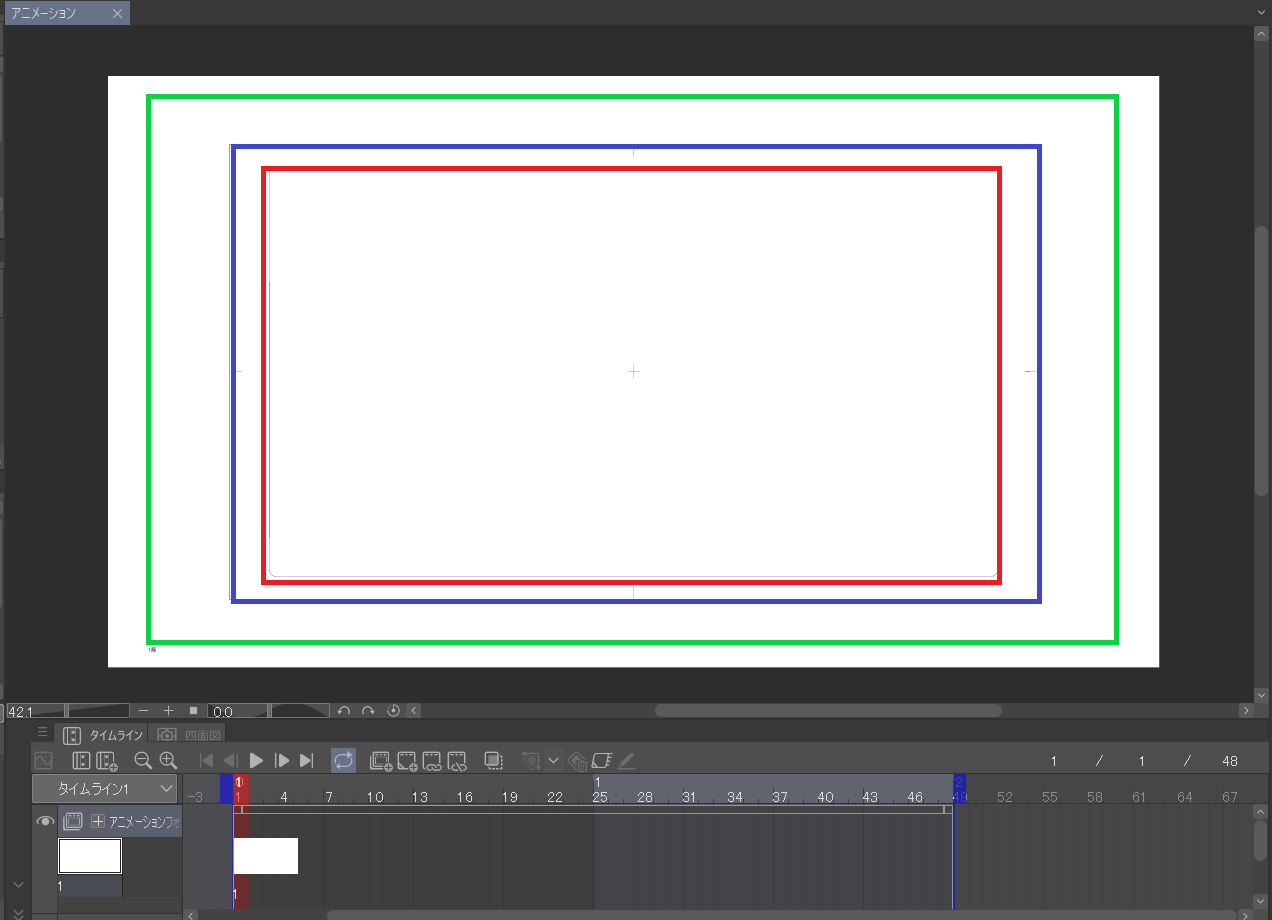
Task: Step to the next frame
Action: coord(282,761)
